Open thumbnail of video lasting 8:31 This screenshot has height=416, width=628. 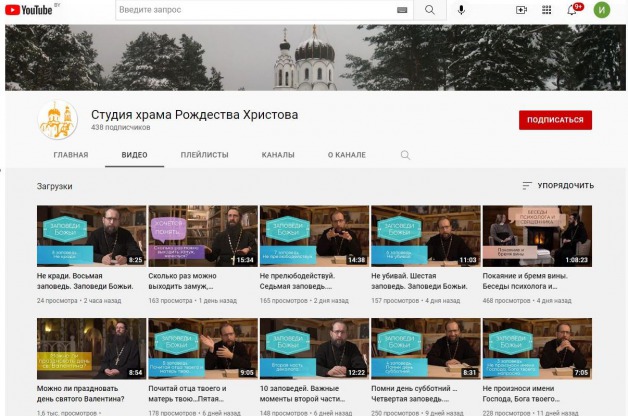click(426, 349)
